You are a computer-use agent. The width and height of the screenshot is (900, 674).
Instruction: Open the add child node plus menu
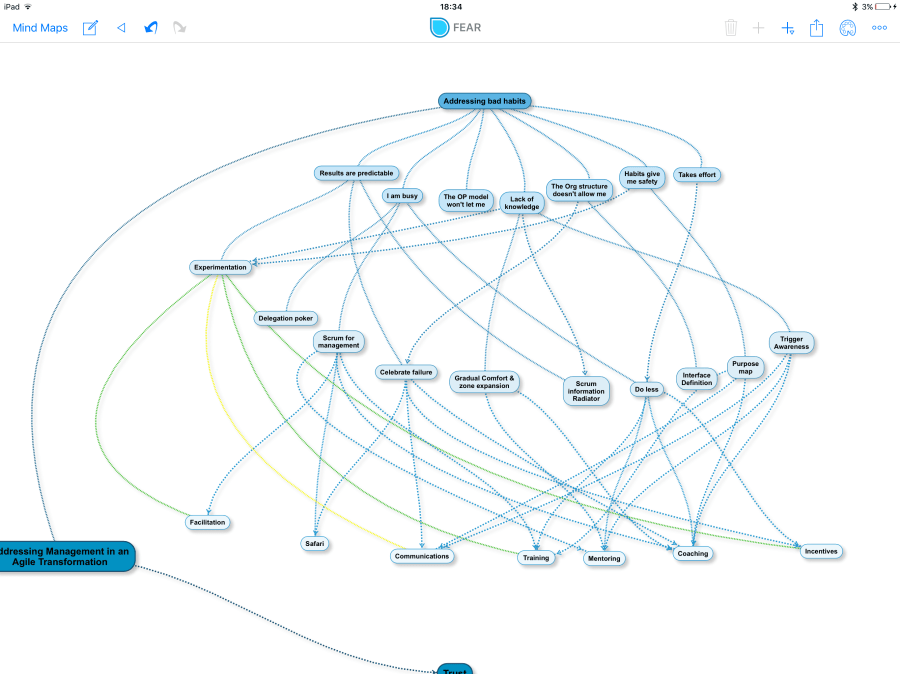click(788, 28)
